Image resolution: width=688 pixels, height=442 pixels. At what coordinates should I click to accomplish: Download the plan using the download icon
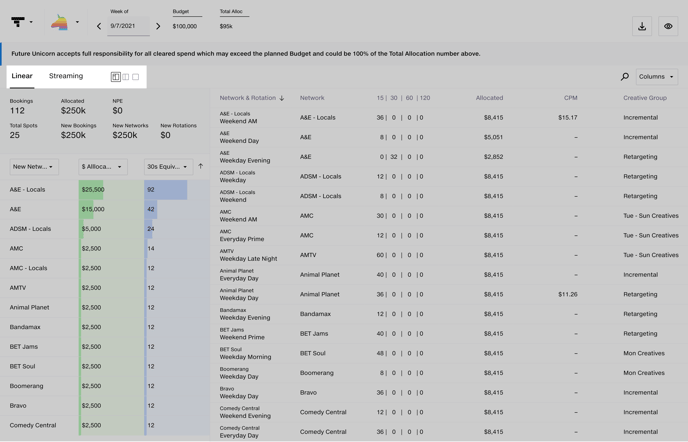tap(642, 26)
